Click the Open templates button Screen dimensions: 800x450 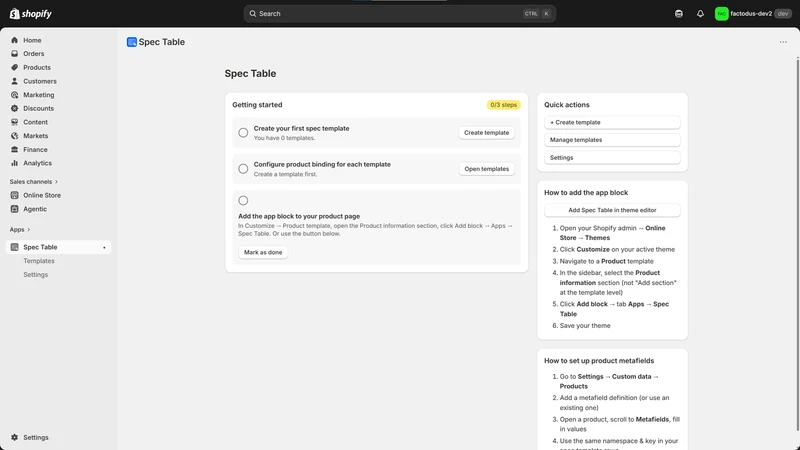pyautogui.click(x=486, y=169)
